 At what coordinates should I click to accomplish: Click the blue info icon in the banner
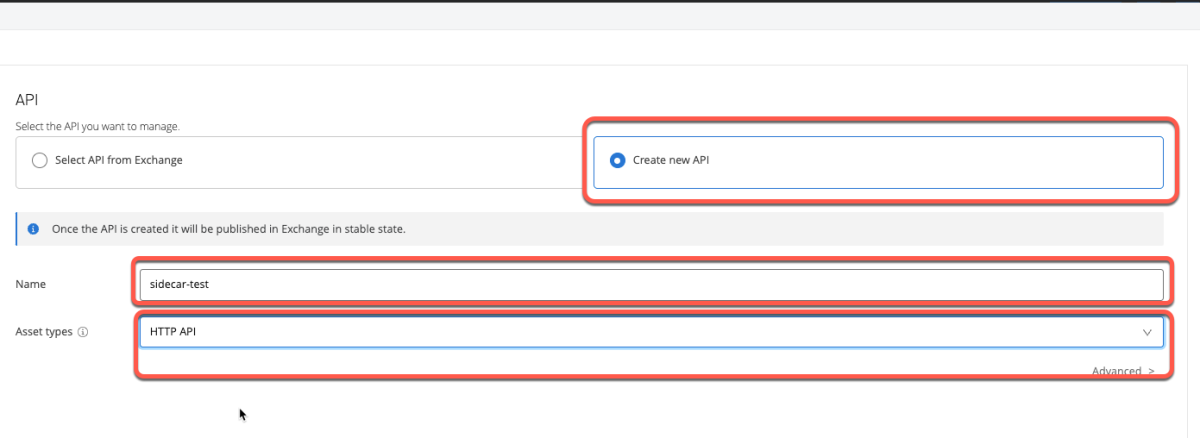(x=33, y=228)
